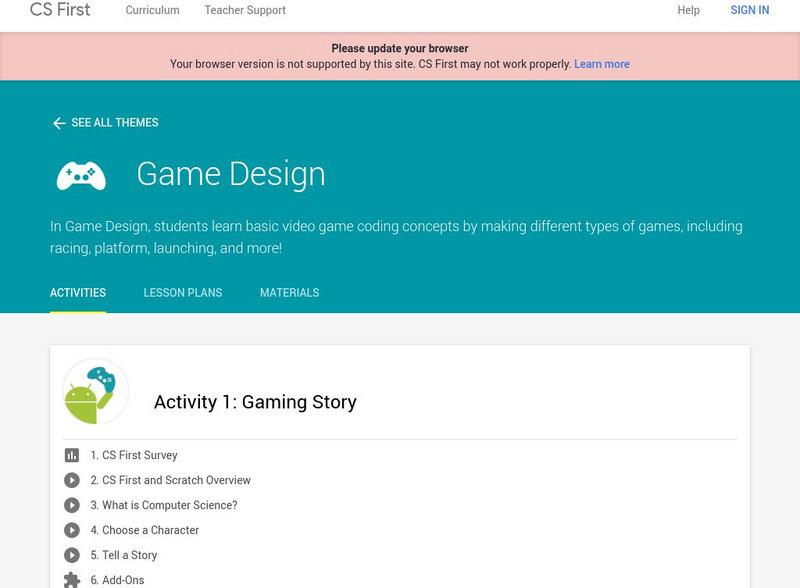Click play icon for What is Computer Science?
The width and height of the screenshot is (800, 588).
click(72, 505)
